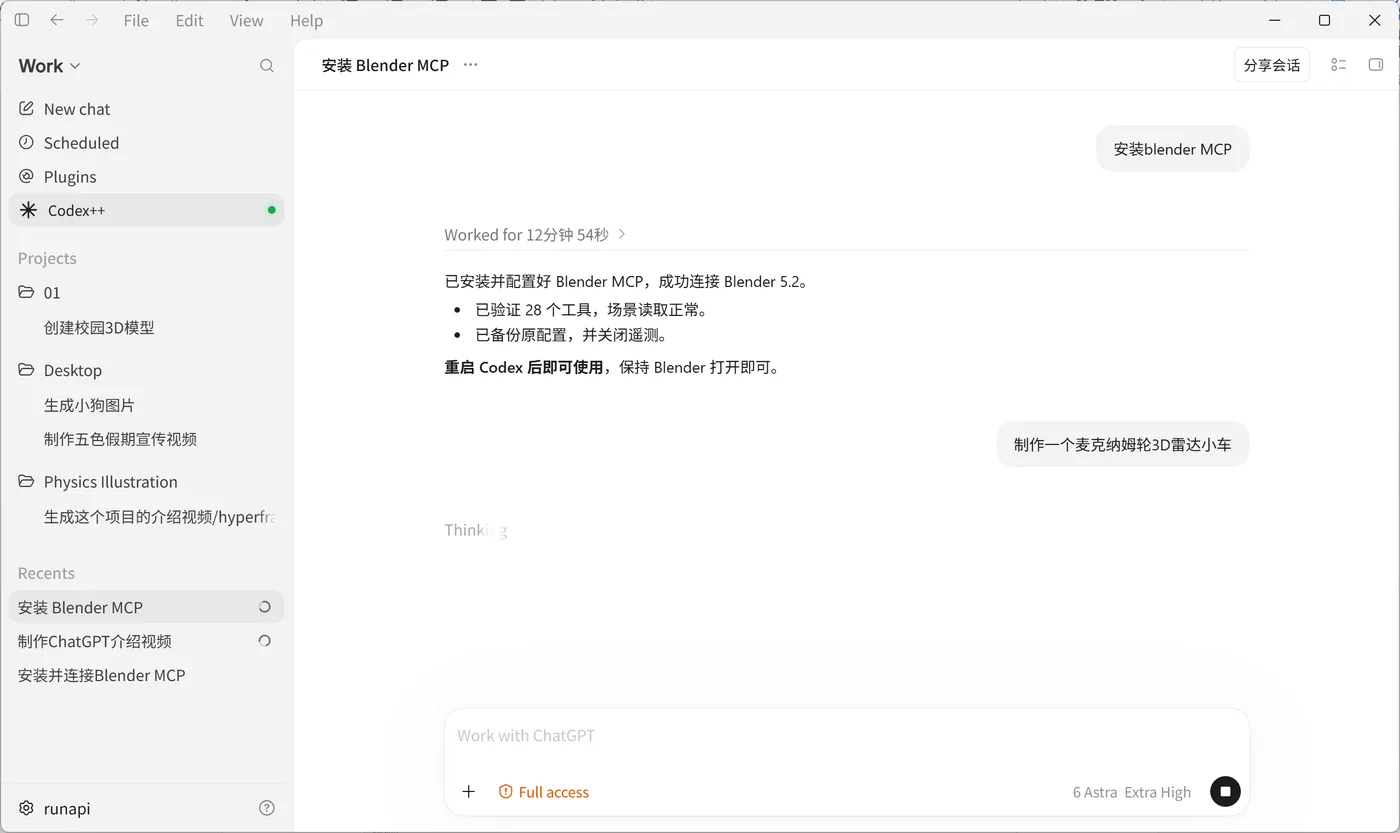Click the pencil icon beside New chat
This screenshot has height=833, width=1400.
pos(27,109)
